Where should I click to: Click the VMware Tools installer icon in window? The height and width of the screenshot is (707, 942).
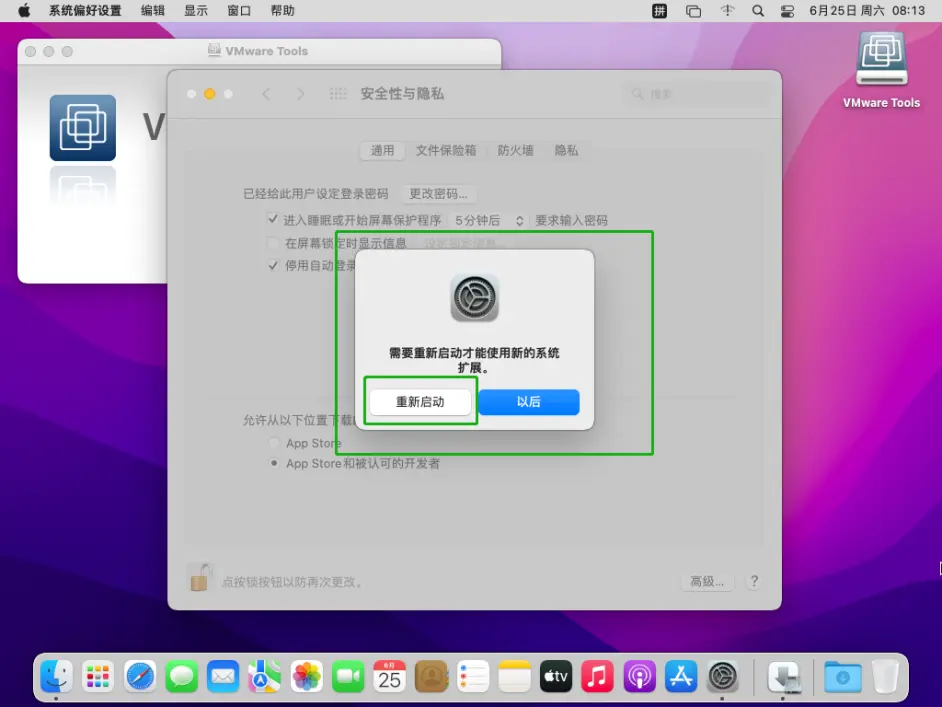pyautogui.click(x=83, y=128)
